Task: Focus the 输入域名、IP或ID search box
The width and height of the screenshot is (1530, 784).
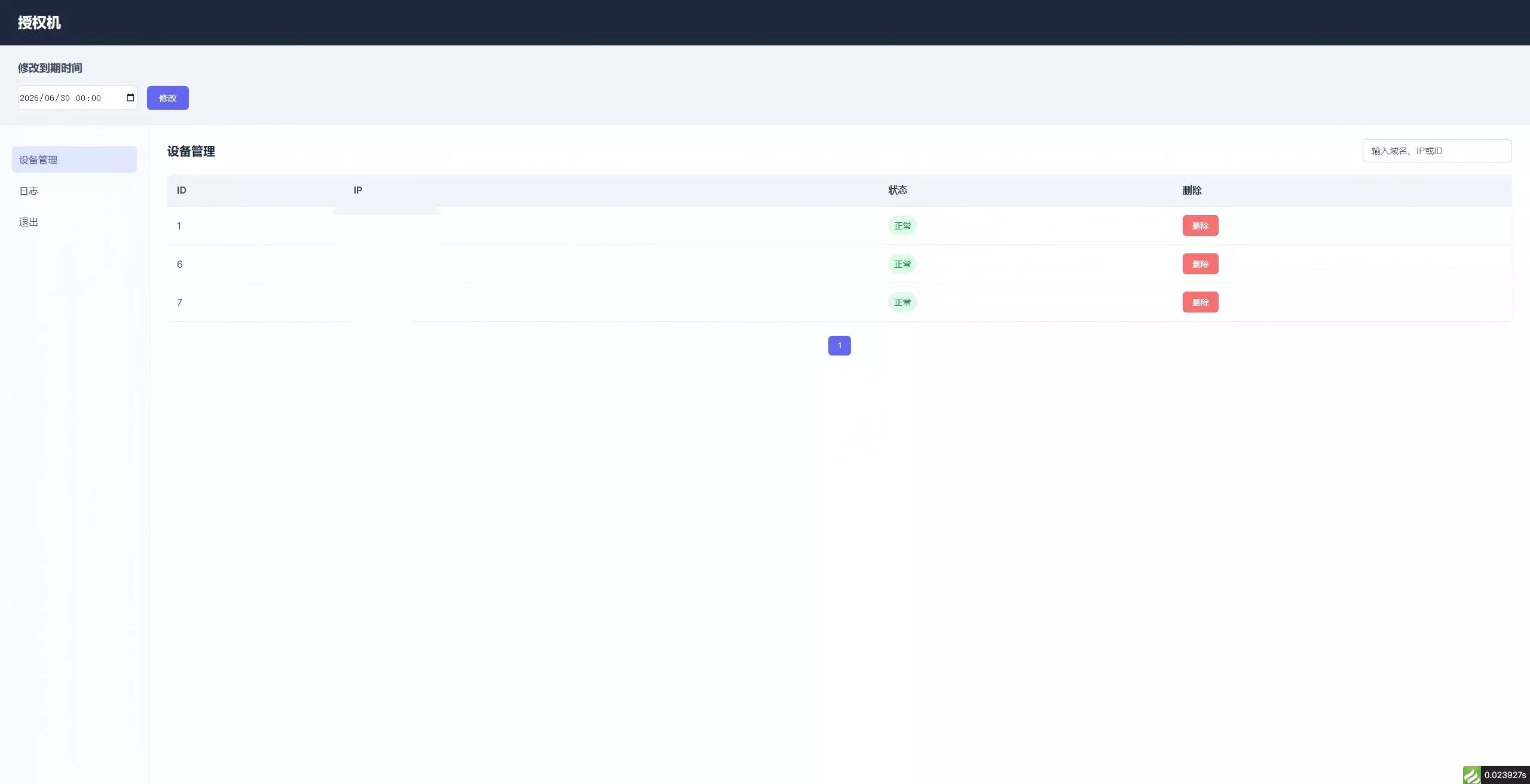Action: (1437, 151)
